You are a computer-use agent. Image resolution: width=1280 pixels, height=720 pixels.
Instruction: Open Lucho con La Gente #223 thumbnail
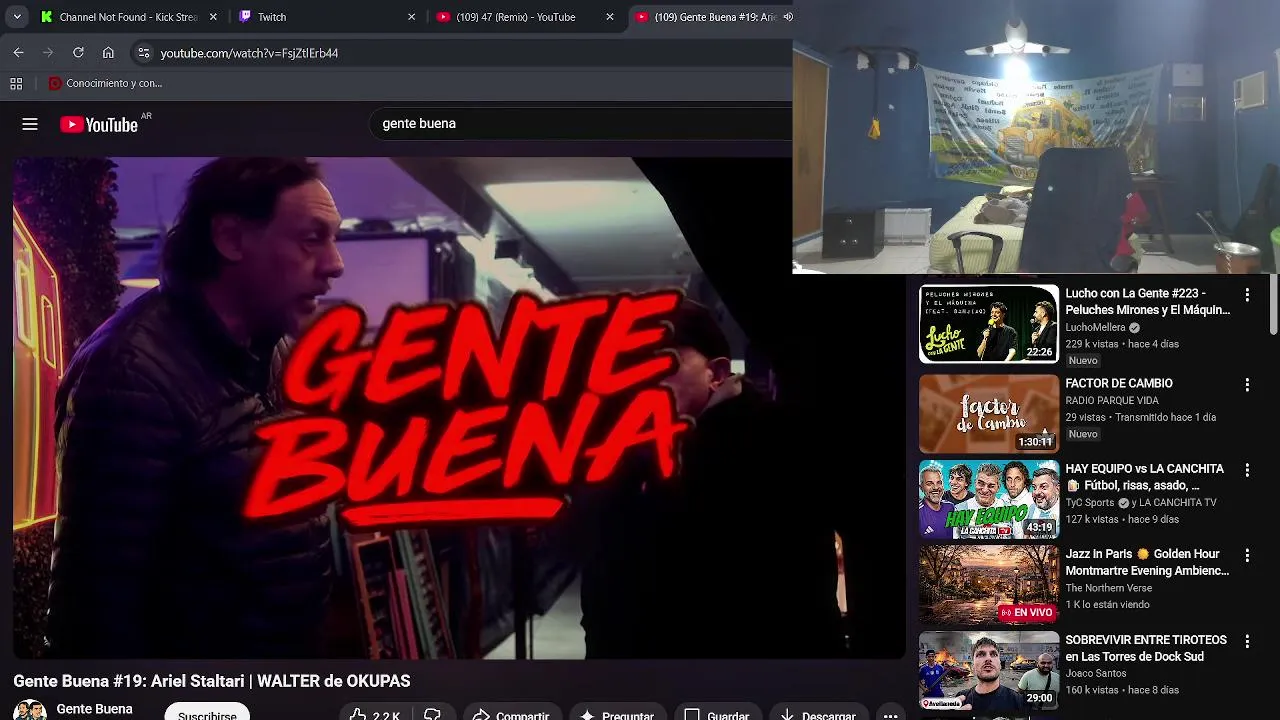[988, 324]
